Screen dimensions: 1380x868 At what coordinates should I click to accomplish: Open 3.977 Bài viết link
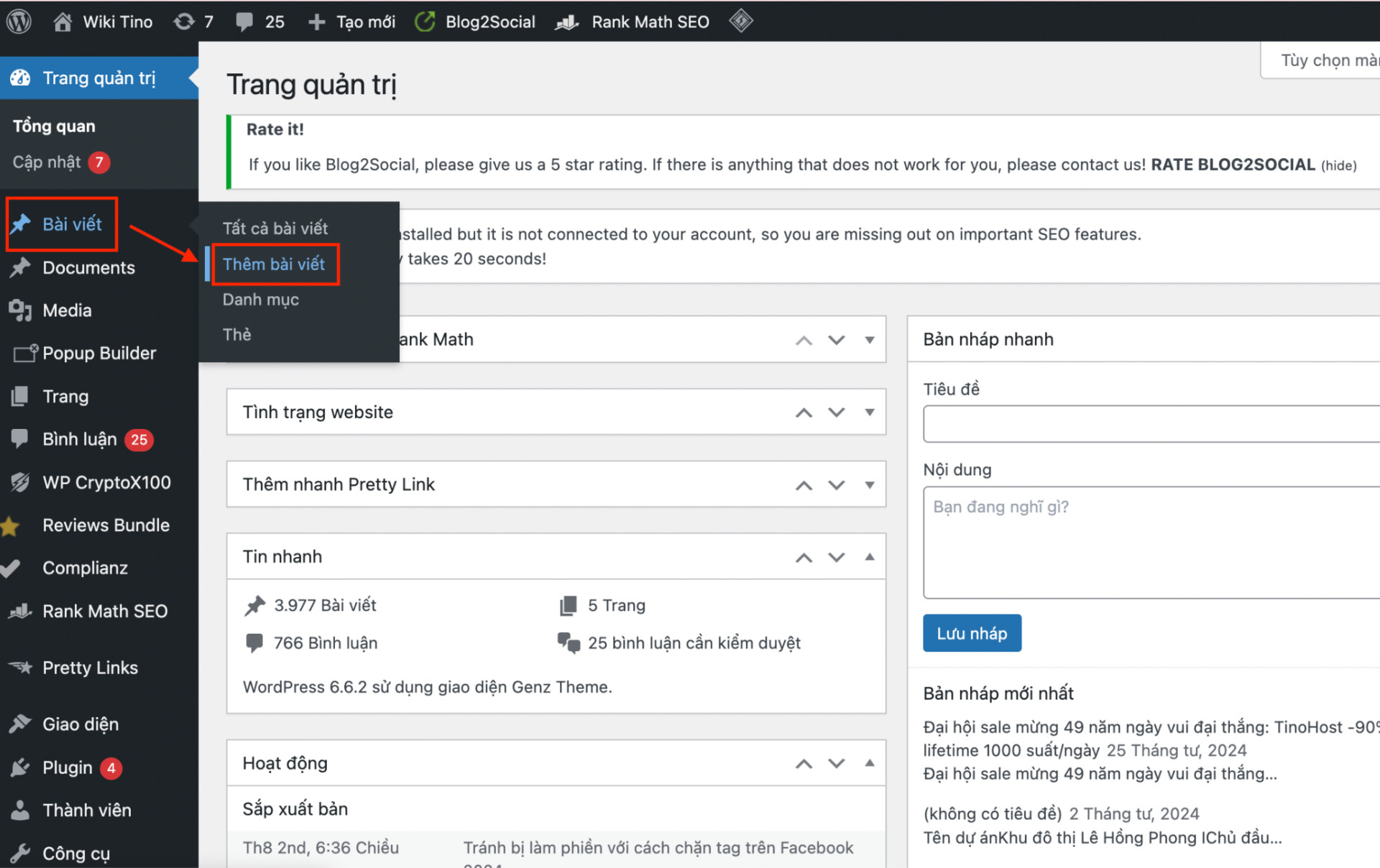pos(325,605)
